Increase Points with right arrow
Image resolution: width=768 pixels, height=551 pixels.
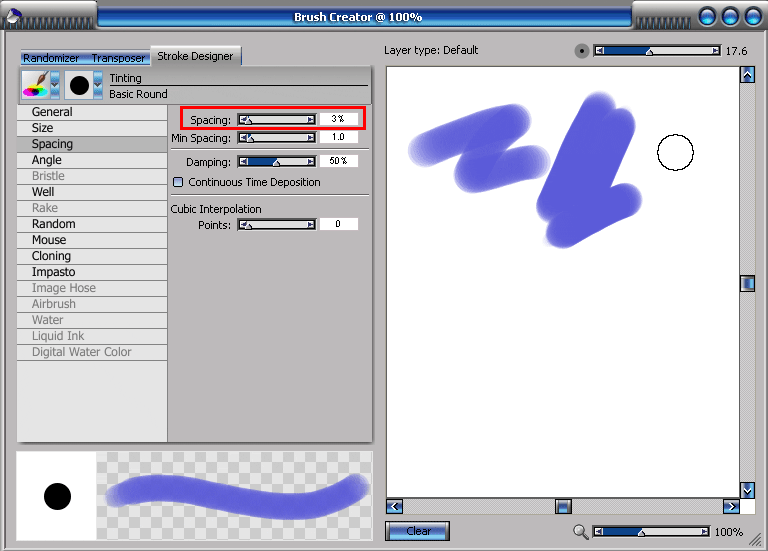311,225
